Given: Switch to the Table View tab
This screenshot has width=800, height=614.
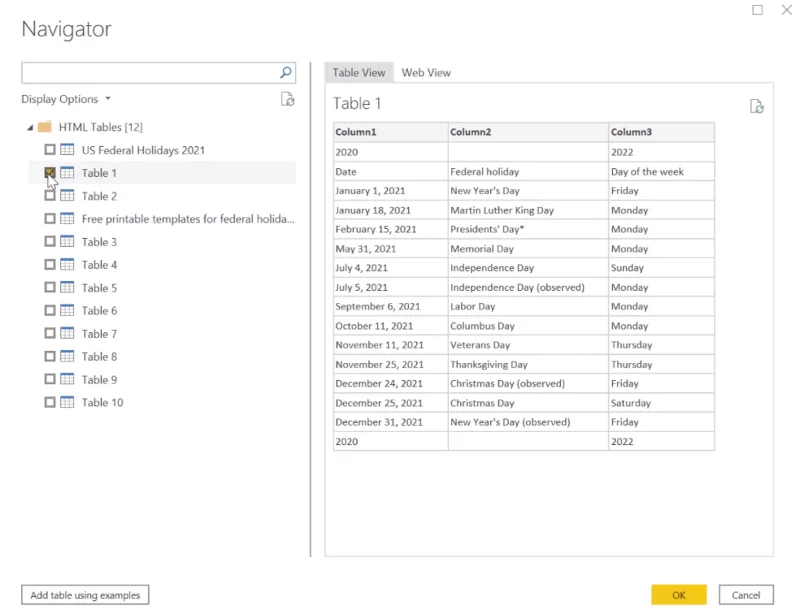Looking at the screenshot, I should point(359,72).
